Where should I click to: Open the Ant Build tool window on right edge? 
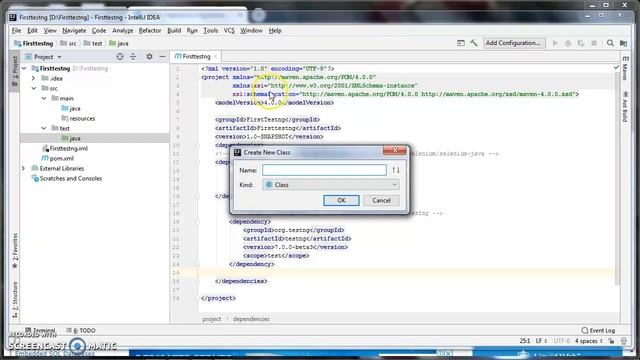click(x=625, y=107)
